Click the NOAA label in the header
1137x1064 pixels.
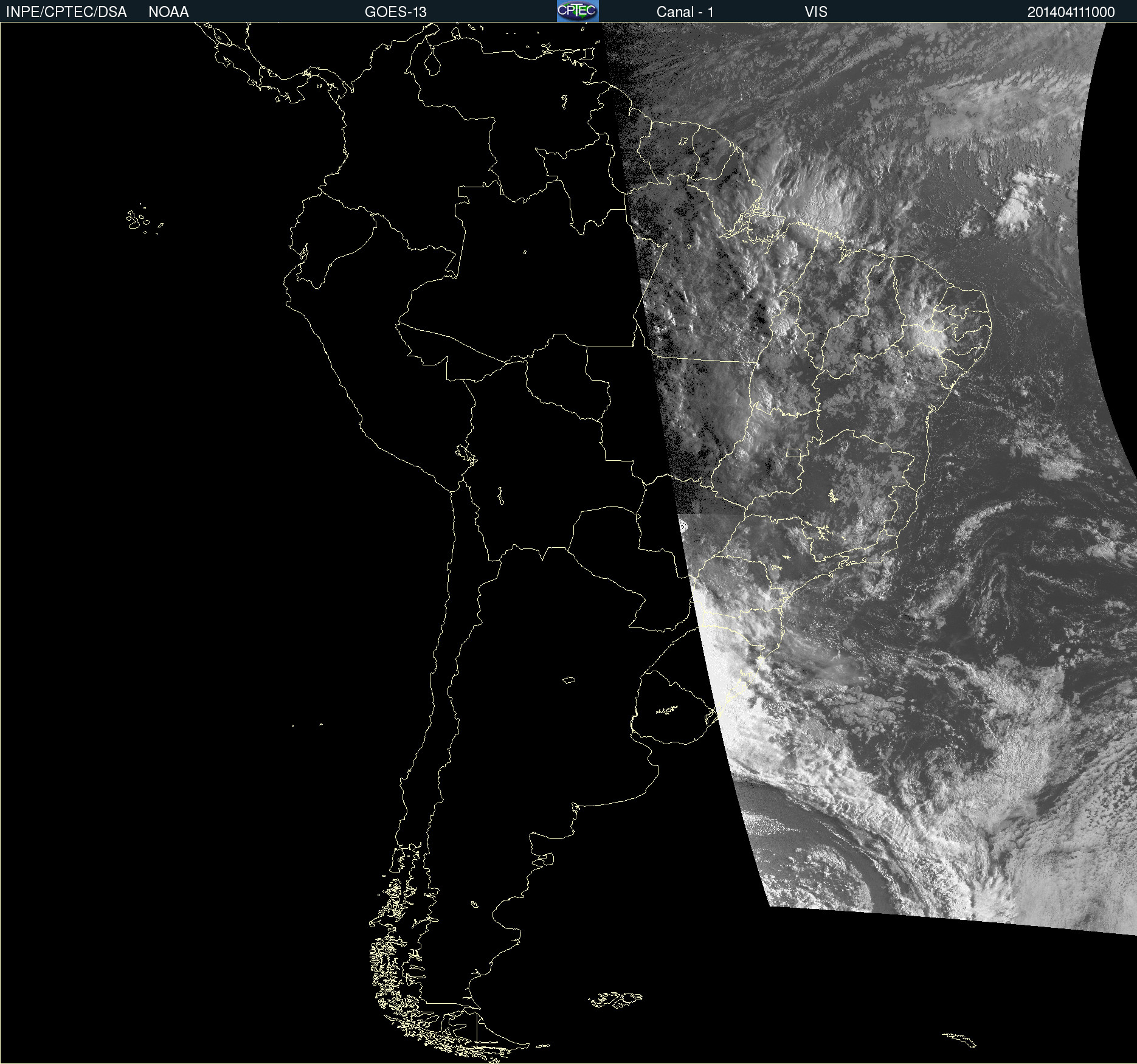tap(168, 12)
